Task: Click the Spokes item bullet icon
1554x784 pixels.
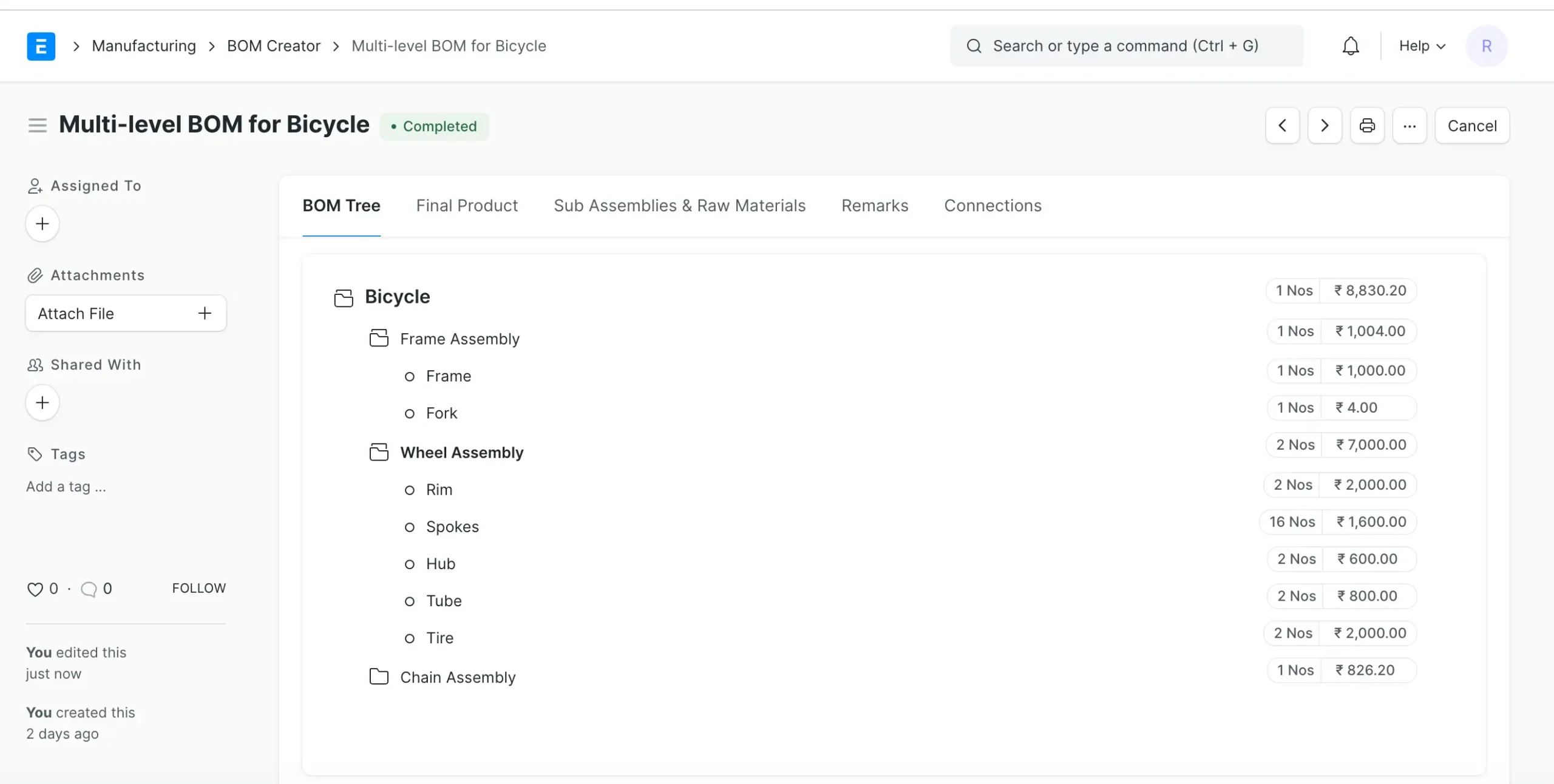Action: point(410,527)
